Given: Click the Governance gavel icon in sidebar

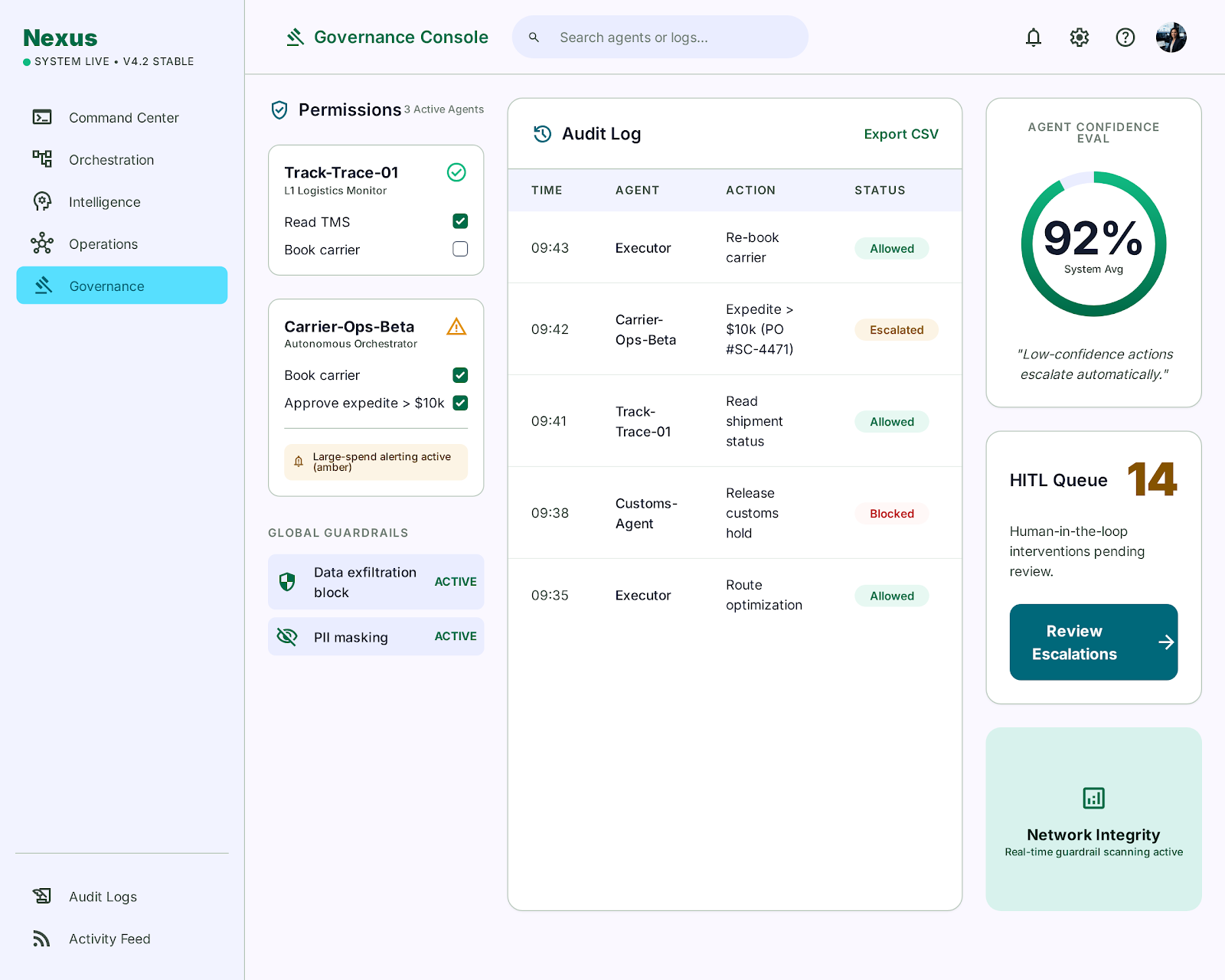Looking at the screenshot, I should pyautogui.click(x=44, y=286).
